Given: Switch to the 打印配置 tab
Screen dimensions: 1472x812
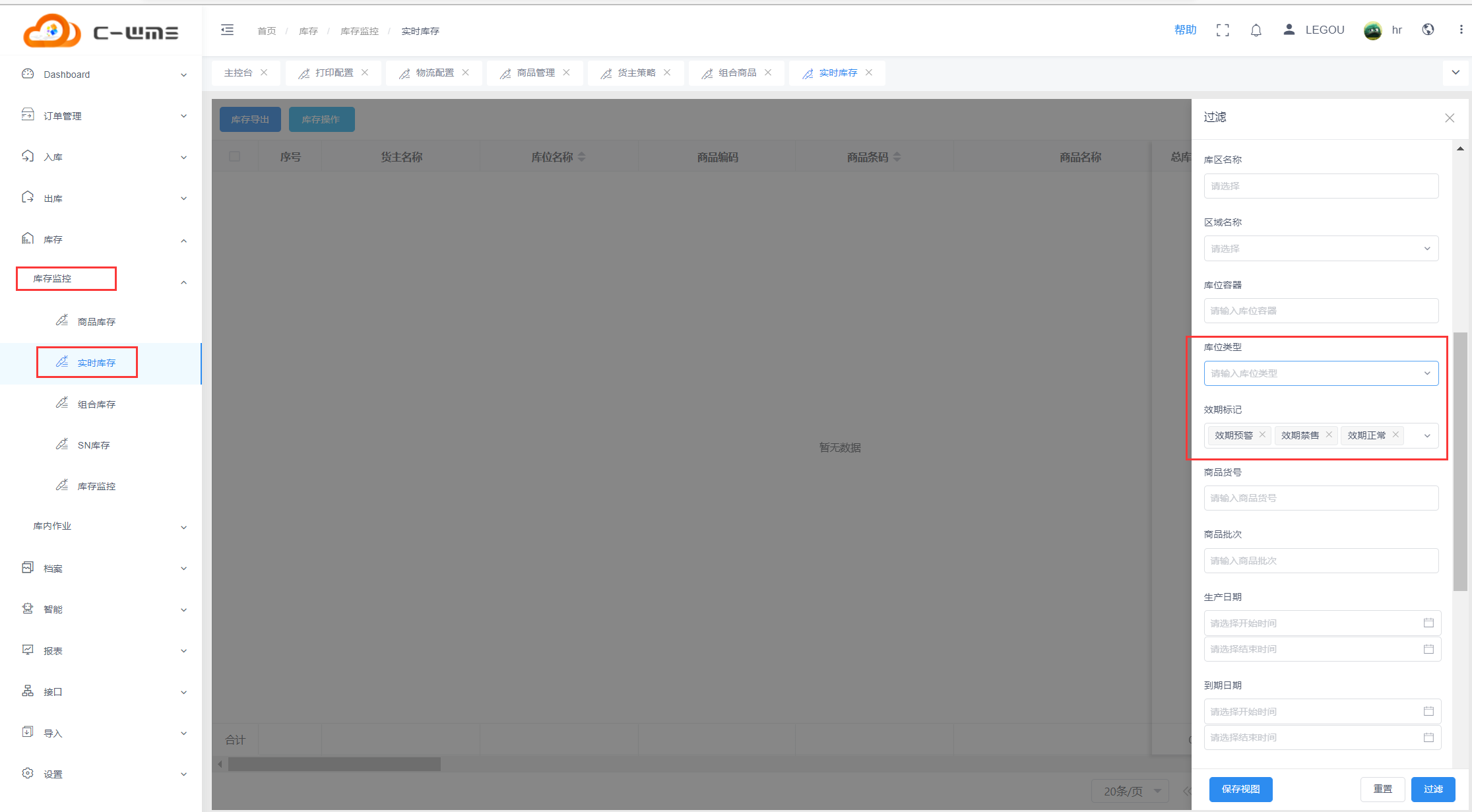Looking at the screenshot, I should coord(334,73).
